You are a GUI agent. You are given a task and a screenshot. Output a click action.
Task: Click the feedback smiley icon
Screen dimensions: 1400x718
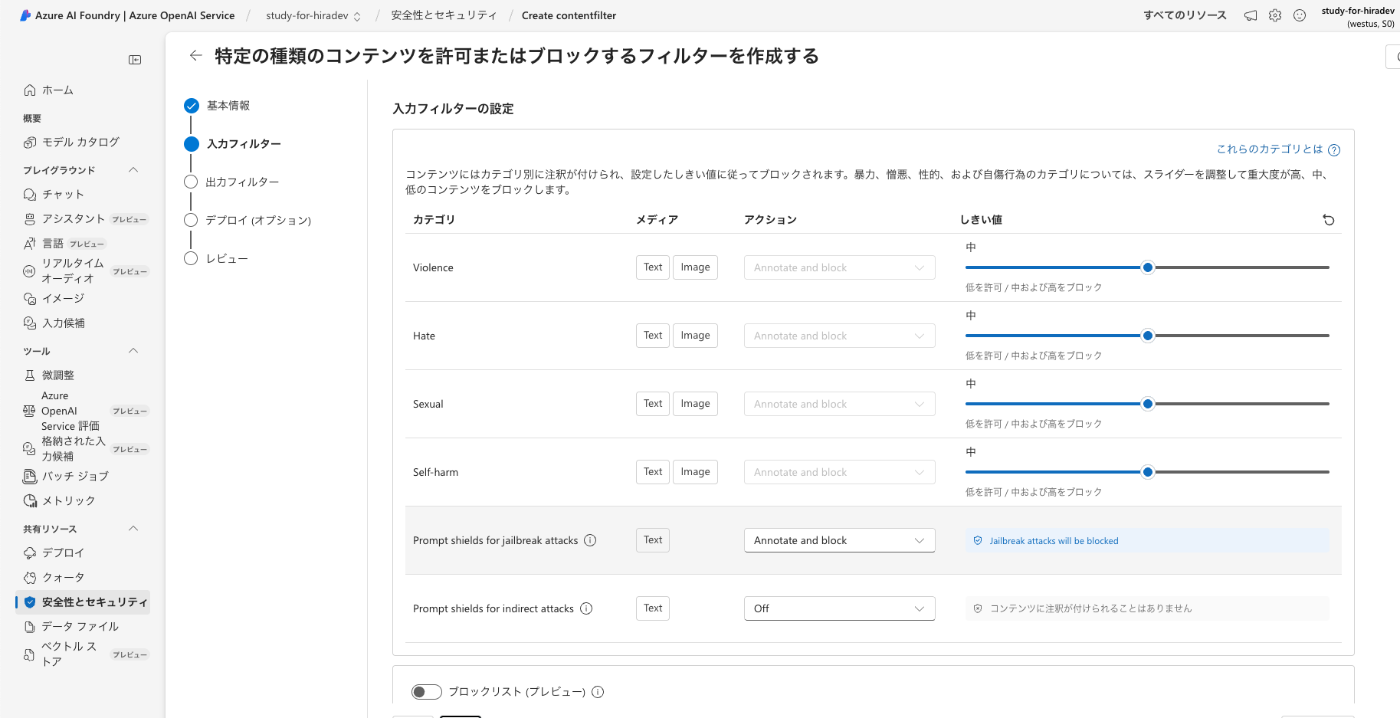(x=1300, y=15)
